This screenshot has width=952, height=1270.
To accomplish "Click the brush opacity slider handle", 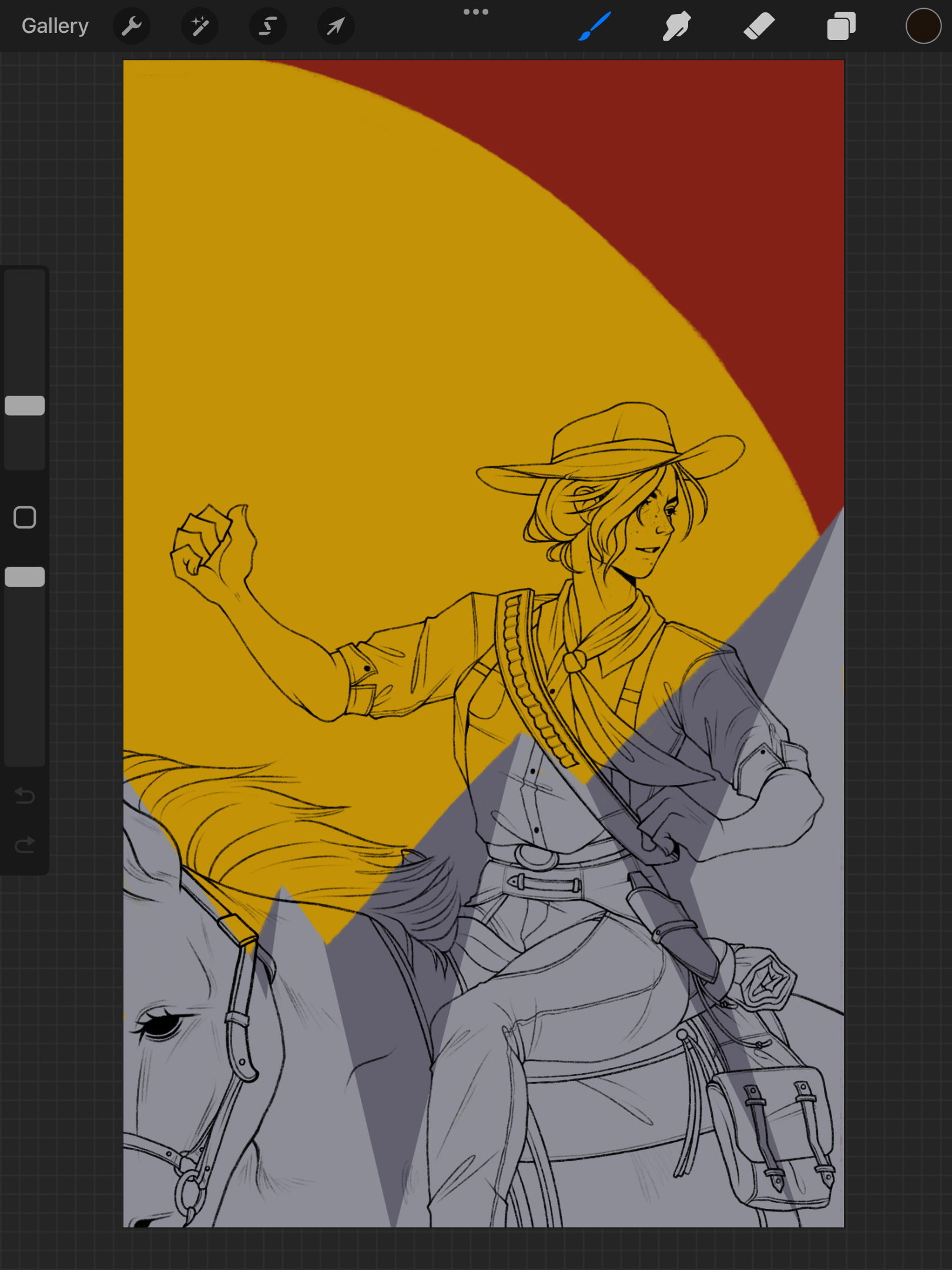I will point(25,577).
